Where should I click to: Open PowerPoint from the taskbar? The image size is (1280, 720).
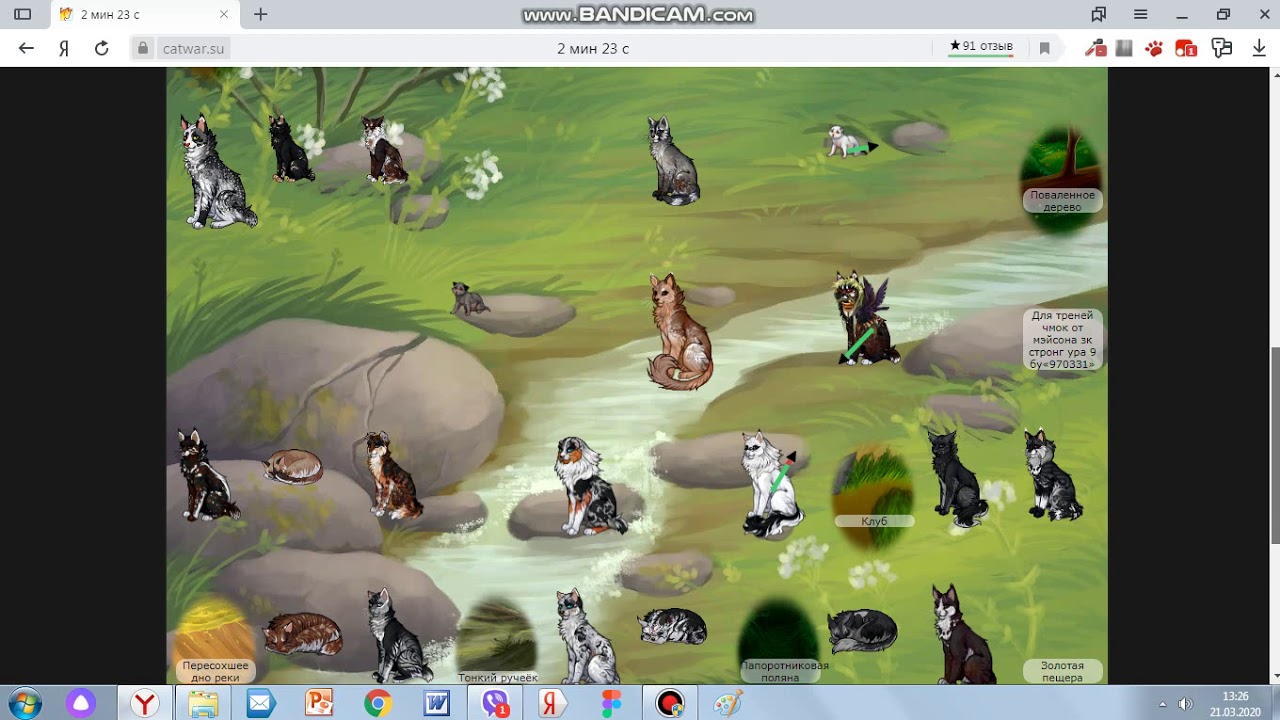(319, 703)
